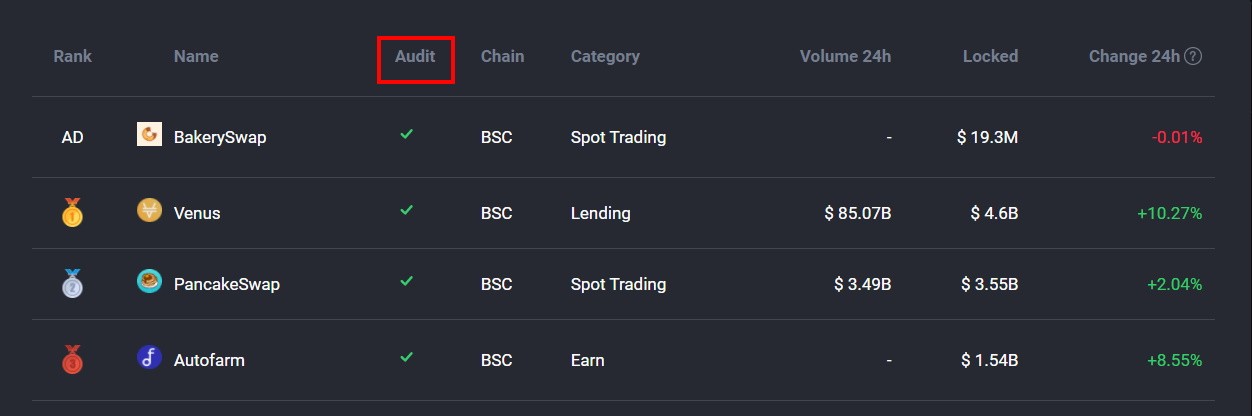This screenshot has width=1252, height=416.
Task: Click the silver medal rank icon
Action: click(x=72, y=284)
